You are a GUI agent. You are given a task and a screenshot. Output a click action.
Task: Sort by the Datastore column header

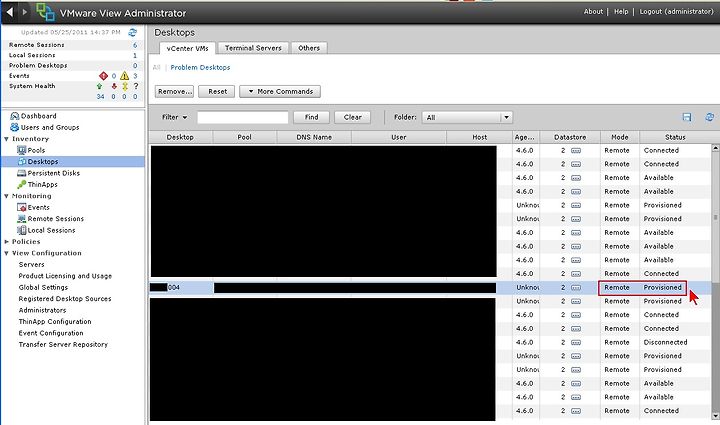click(570, 137)
